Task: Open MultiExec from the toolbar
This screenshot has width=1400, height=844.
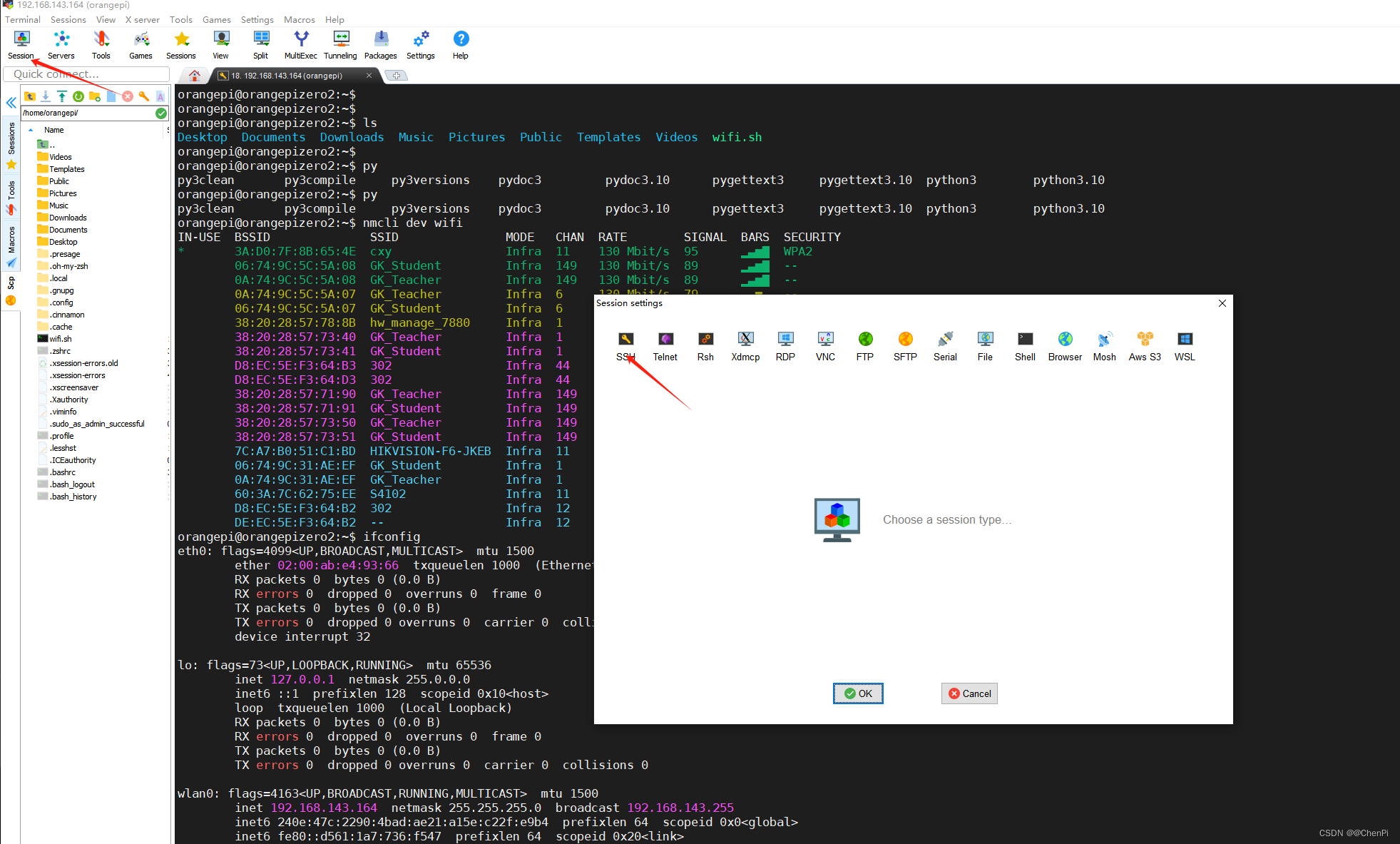Action: coord(300,44)
